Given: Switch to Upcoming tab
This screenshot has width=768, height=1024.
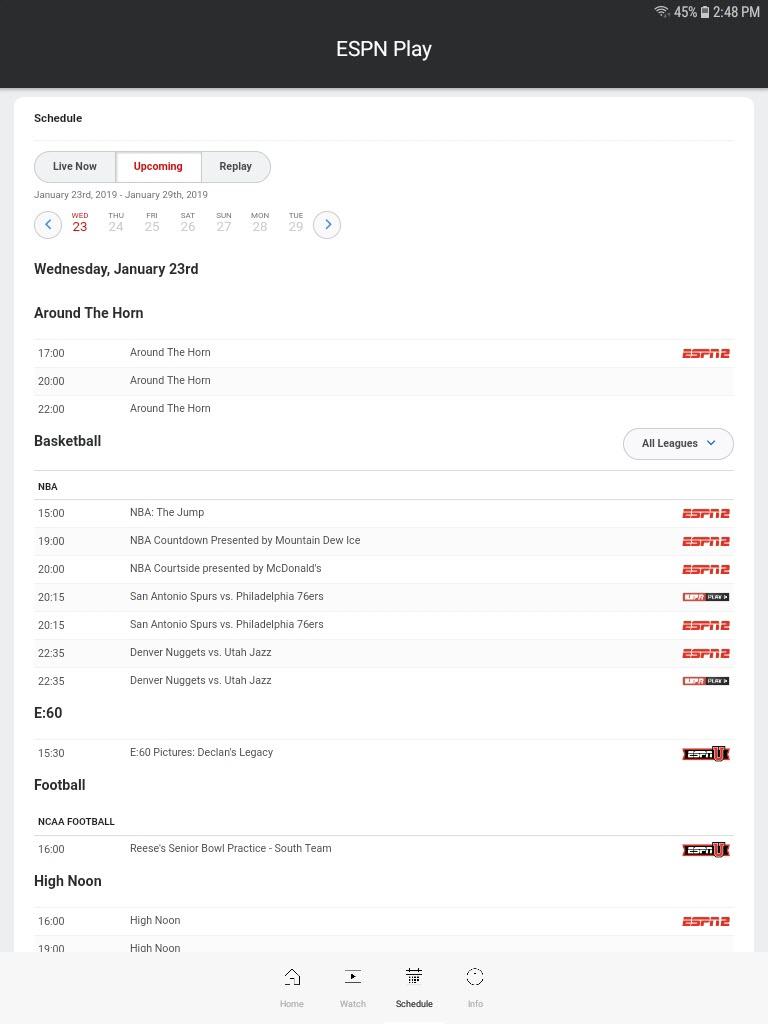Looking at the screenshot, I should click(158, 167).
